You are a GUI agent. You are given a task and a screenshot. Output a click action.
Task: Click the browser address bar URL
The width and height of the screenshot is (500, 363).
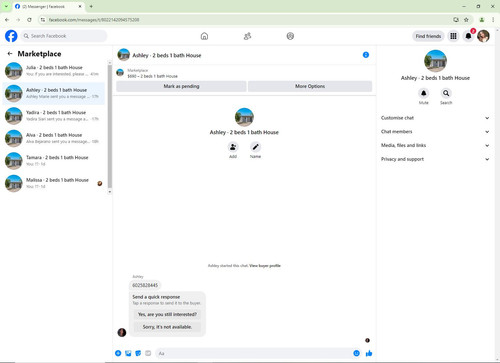(x=94, y=20)
